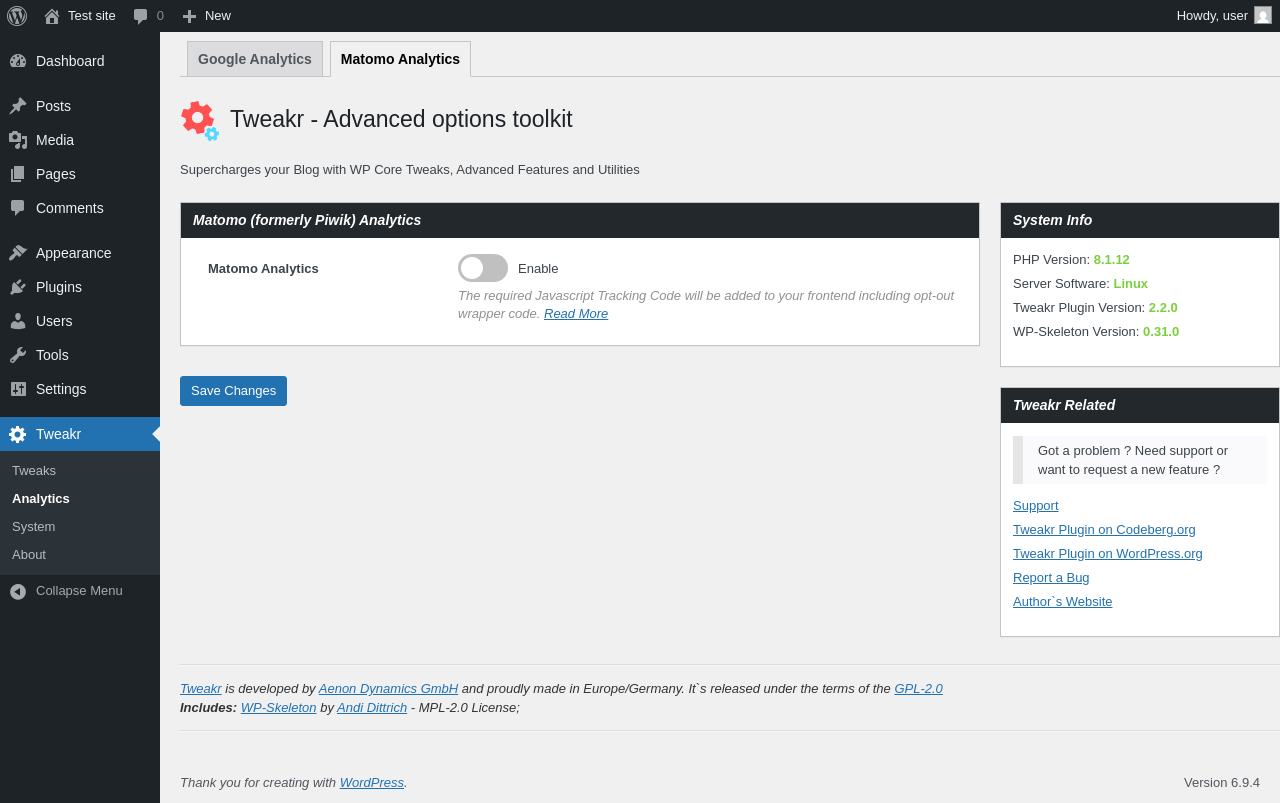Click the Posts pushpin icon
The image size is (1280, 803).
(x=18, y=106)
